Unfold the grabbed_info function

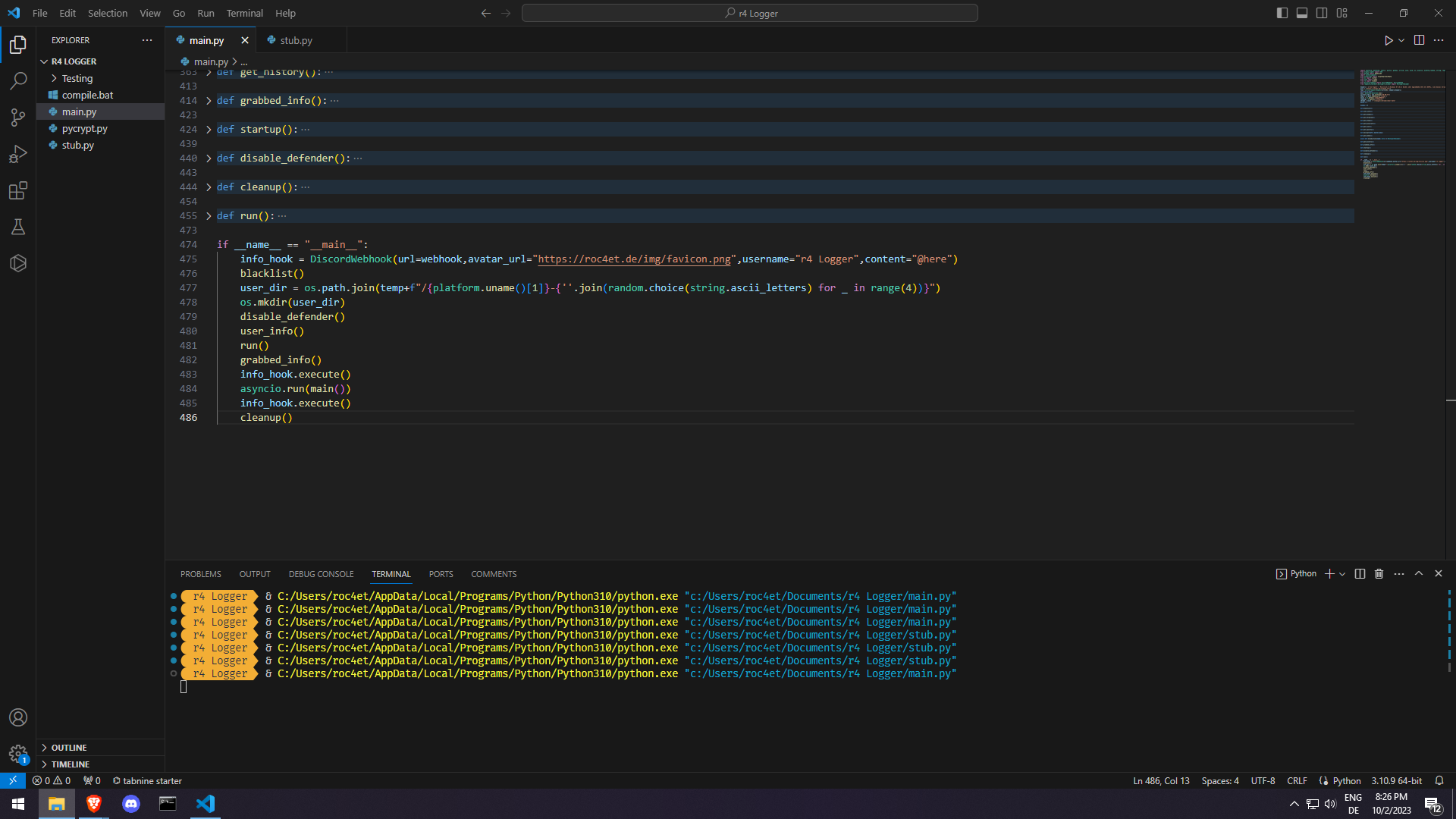pyautogui.click(x=209, y=100)
